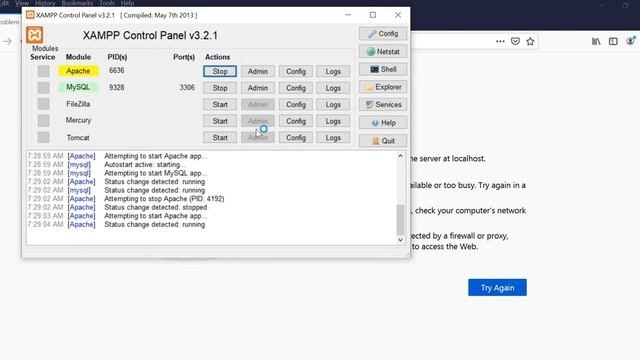Viewport: 640px width, 360px height.
Task: Open Firefox Help menu
Action: coord(127,3)
